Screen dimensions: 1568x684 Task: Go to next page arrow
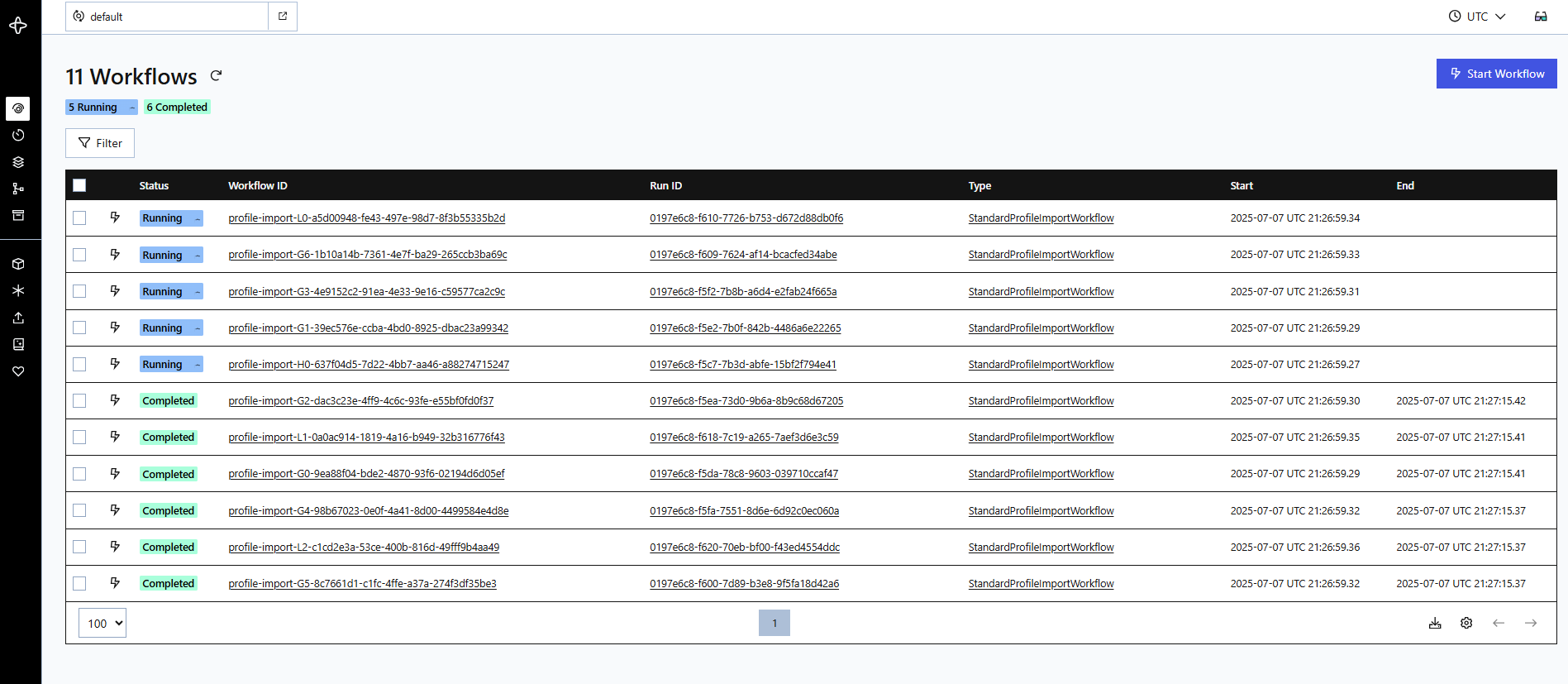(1531, 623)
